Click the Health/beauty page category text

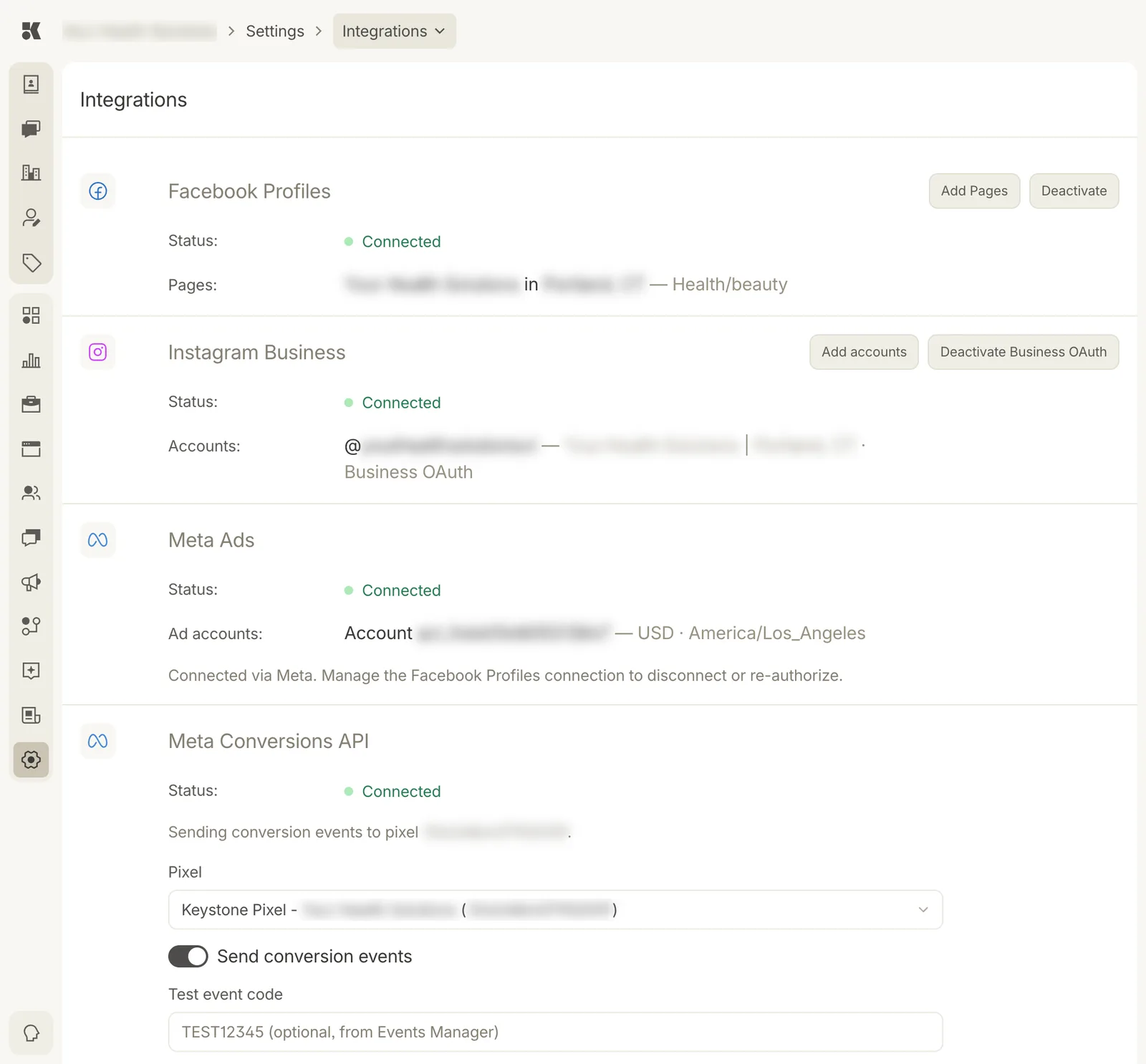point(730,284)
